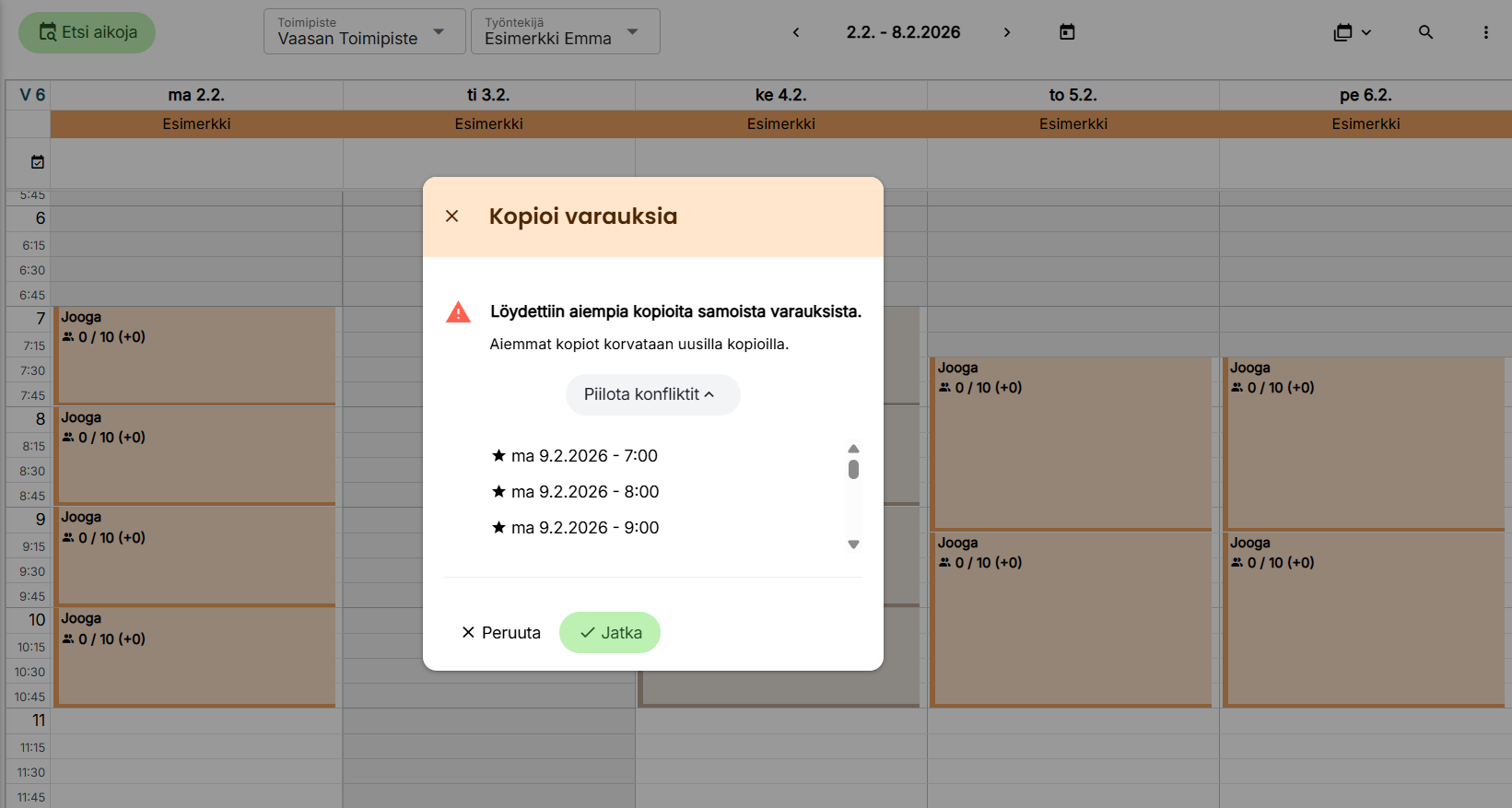The width and height of the screenshot is (1512, 808).
Task: Select conflict ma 9.2.2026 - 8:00
Action: [x=584, y=492]
